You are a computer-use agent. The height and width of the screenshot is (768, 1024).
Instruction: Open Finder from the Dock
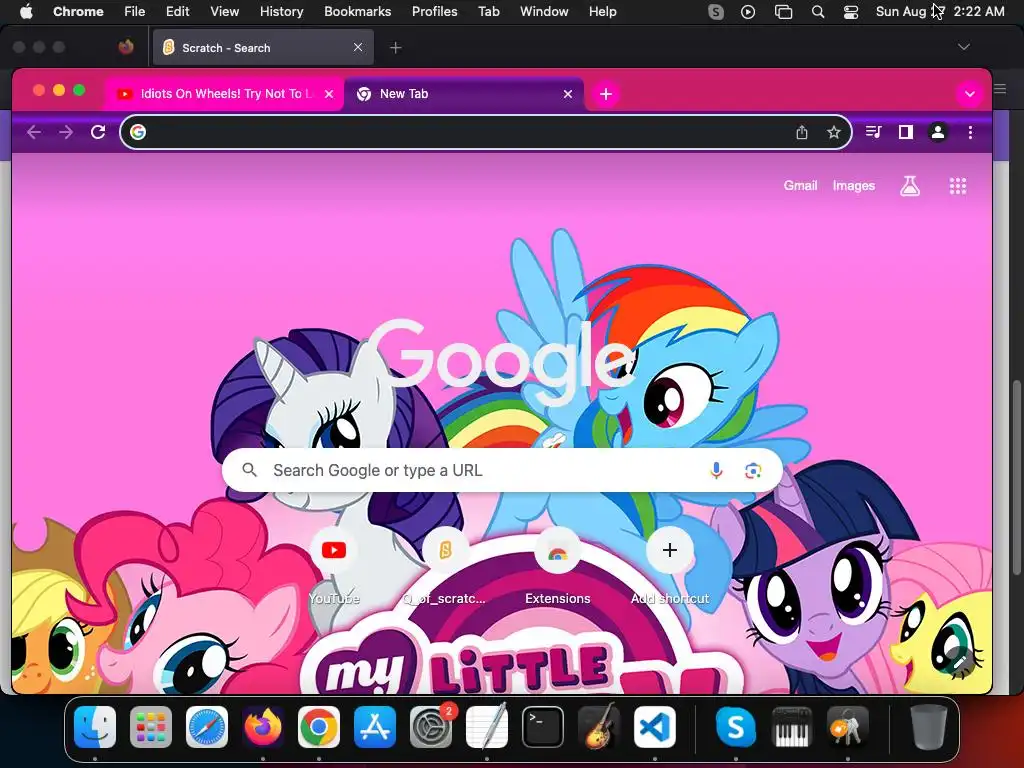coord(95,727)
